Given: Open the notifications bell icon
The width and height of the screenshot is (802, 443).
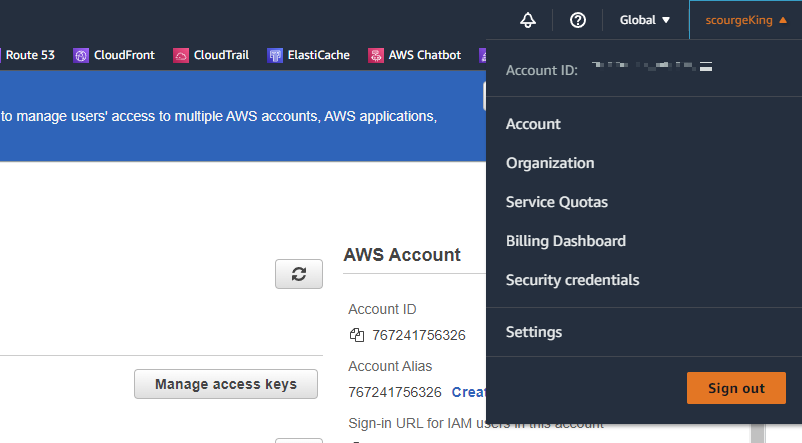Looking at the screenshot, I should point(528,20).
